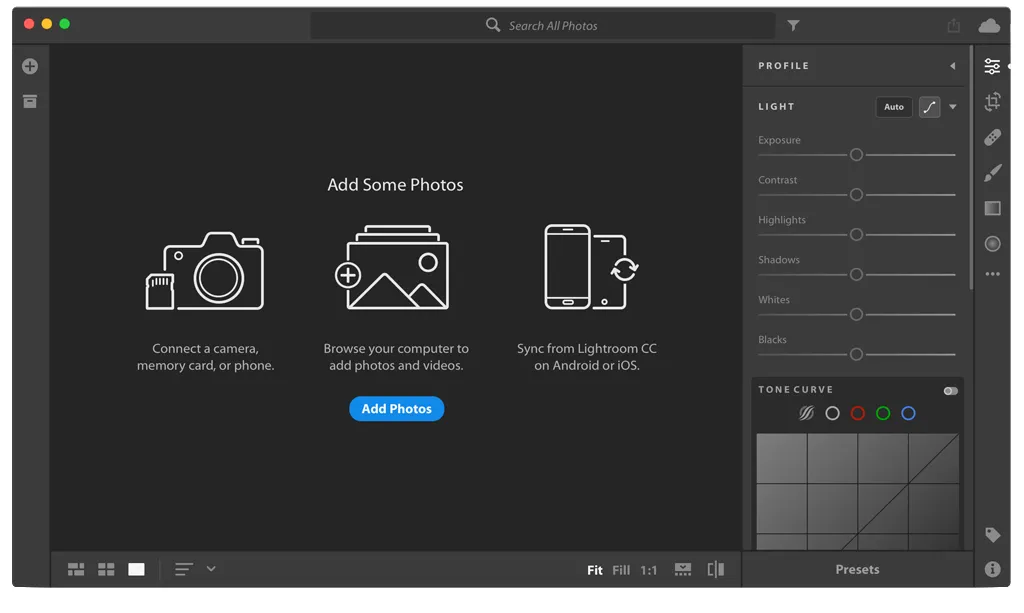
Task: Click the mobile sync phones icon
Action: point(591,267)
